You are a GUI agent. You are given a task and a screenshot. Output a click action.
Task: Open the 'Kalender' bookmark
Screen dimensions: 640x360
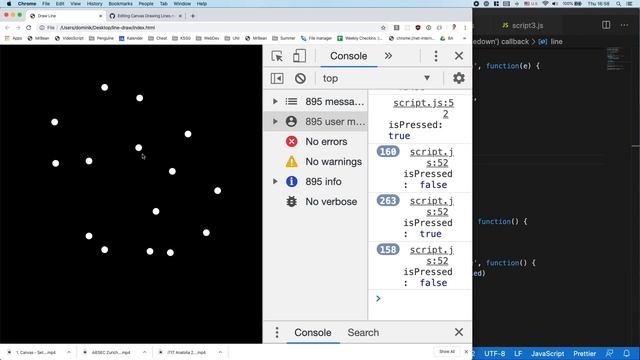[x=131, y=38]
